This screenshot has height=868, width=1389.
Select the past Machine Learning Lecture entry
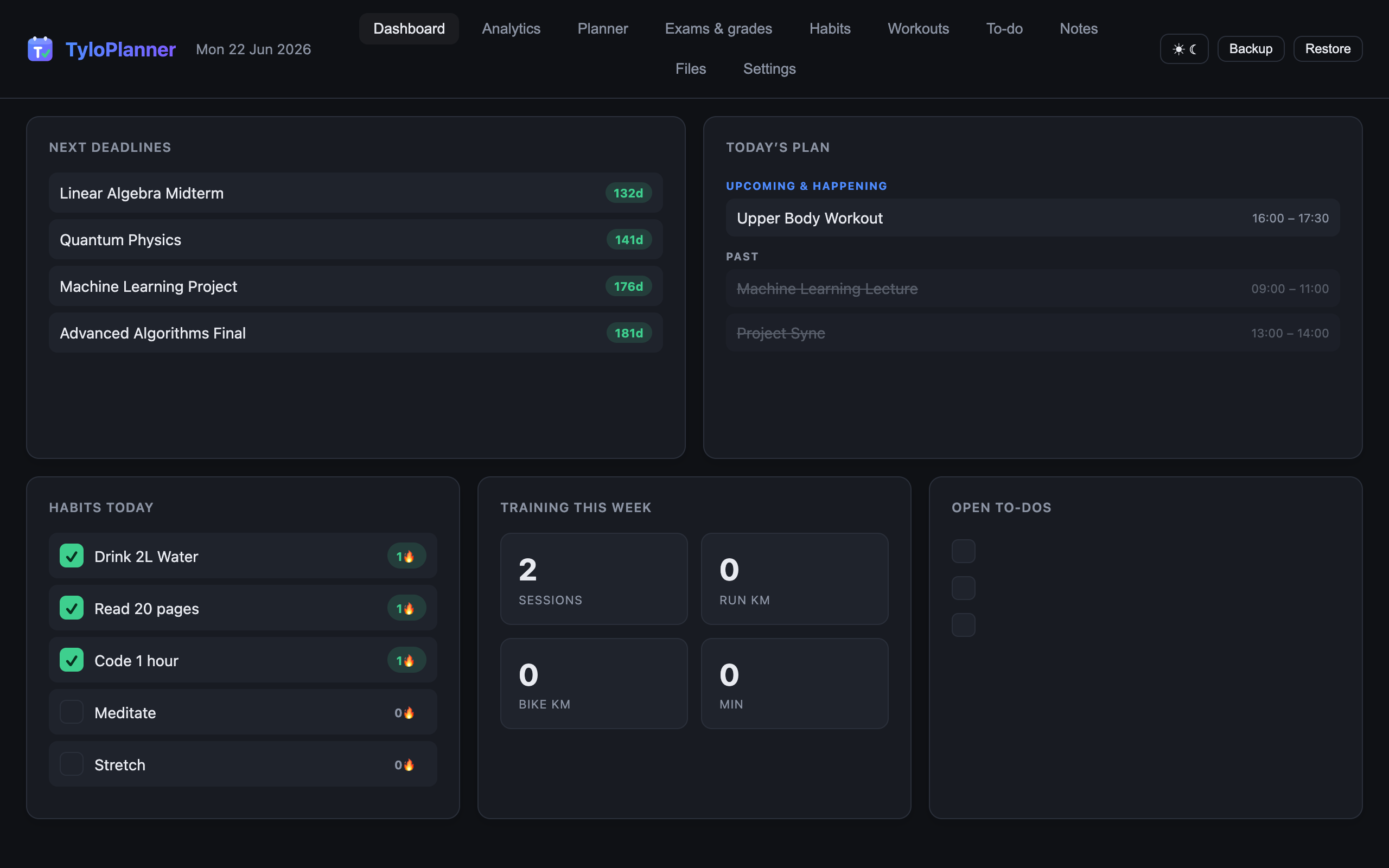(1033, 289)
